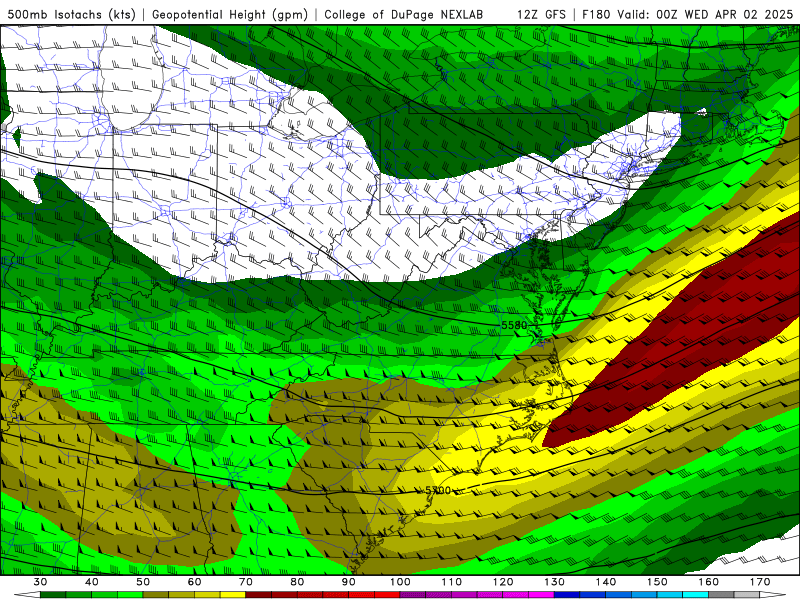Select the dark maroon 70-75 kt legend swatch
The width and height of the screenshot is (800, 600).
point(259,595)
